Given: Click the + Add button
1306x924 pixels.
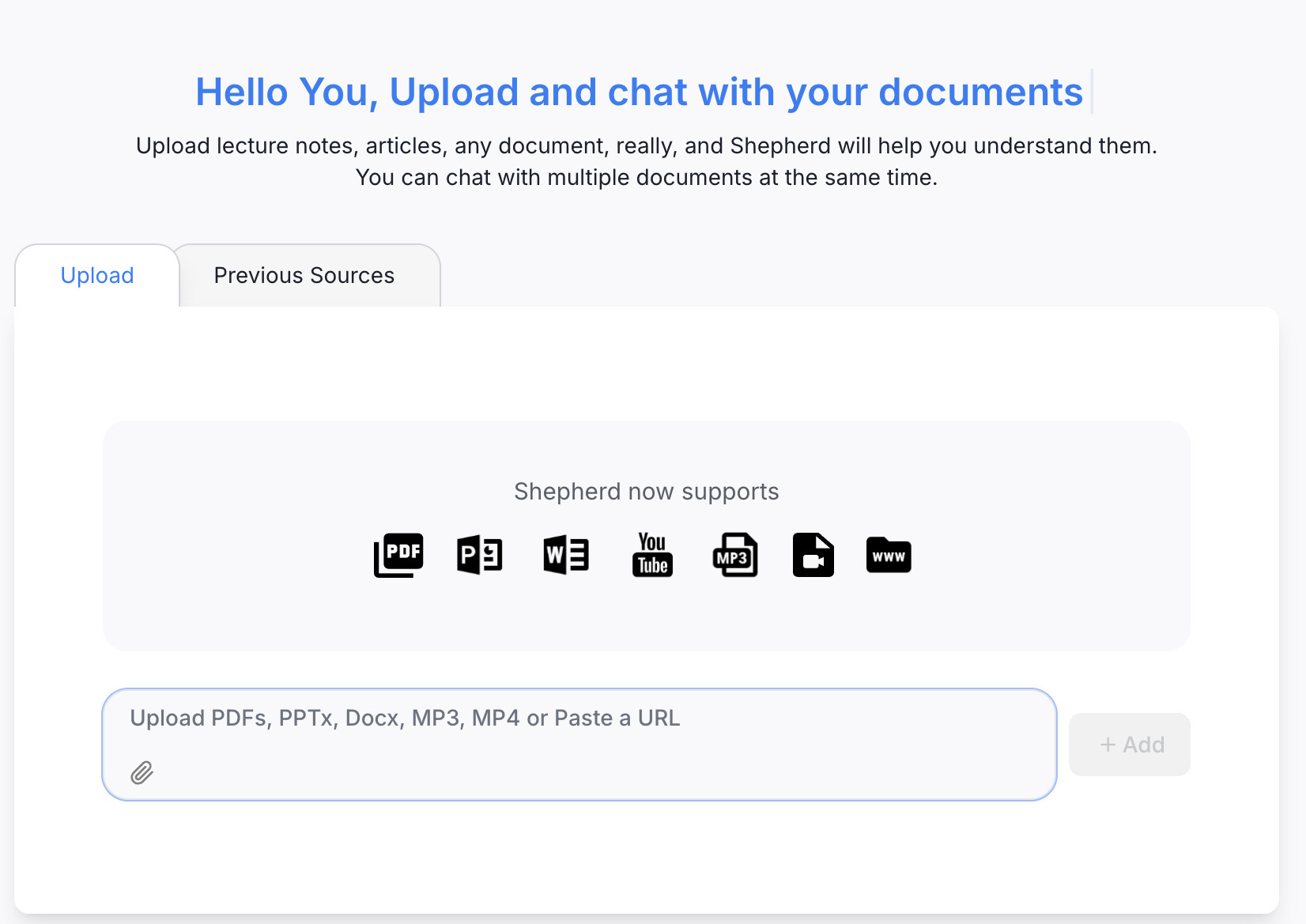Looking at the screenshot, I should [x=1130, y=745].
